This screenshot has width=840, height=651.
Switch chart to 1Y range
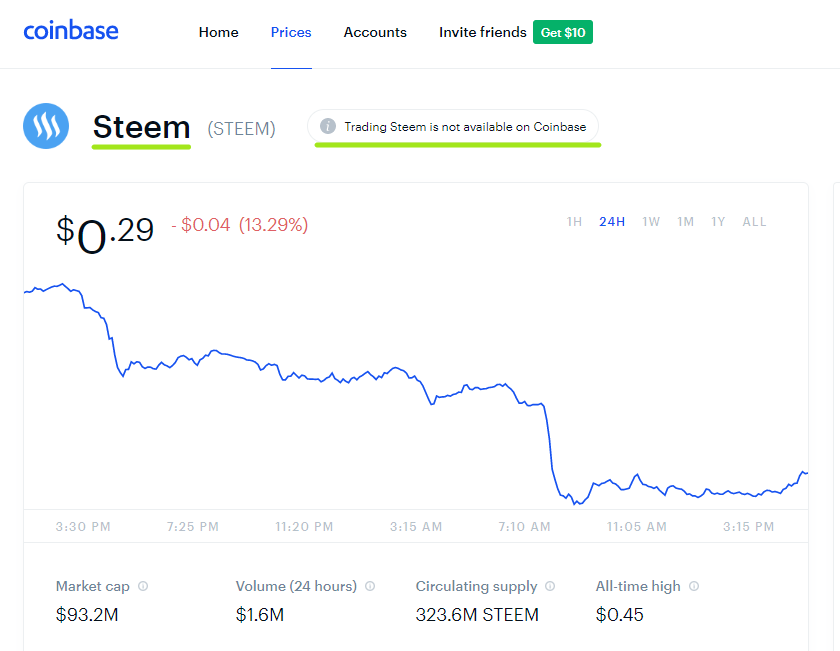click(x=718, y=222)
